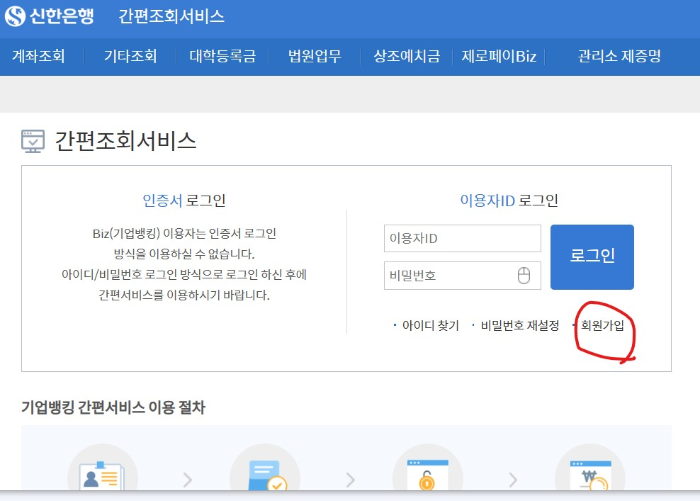This screenshot has width=700, height=501.
Task: Open the 대학등록금 menu
Action: tap(222, 56)
